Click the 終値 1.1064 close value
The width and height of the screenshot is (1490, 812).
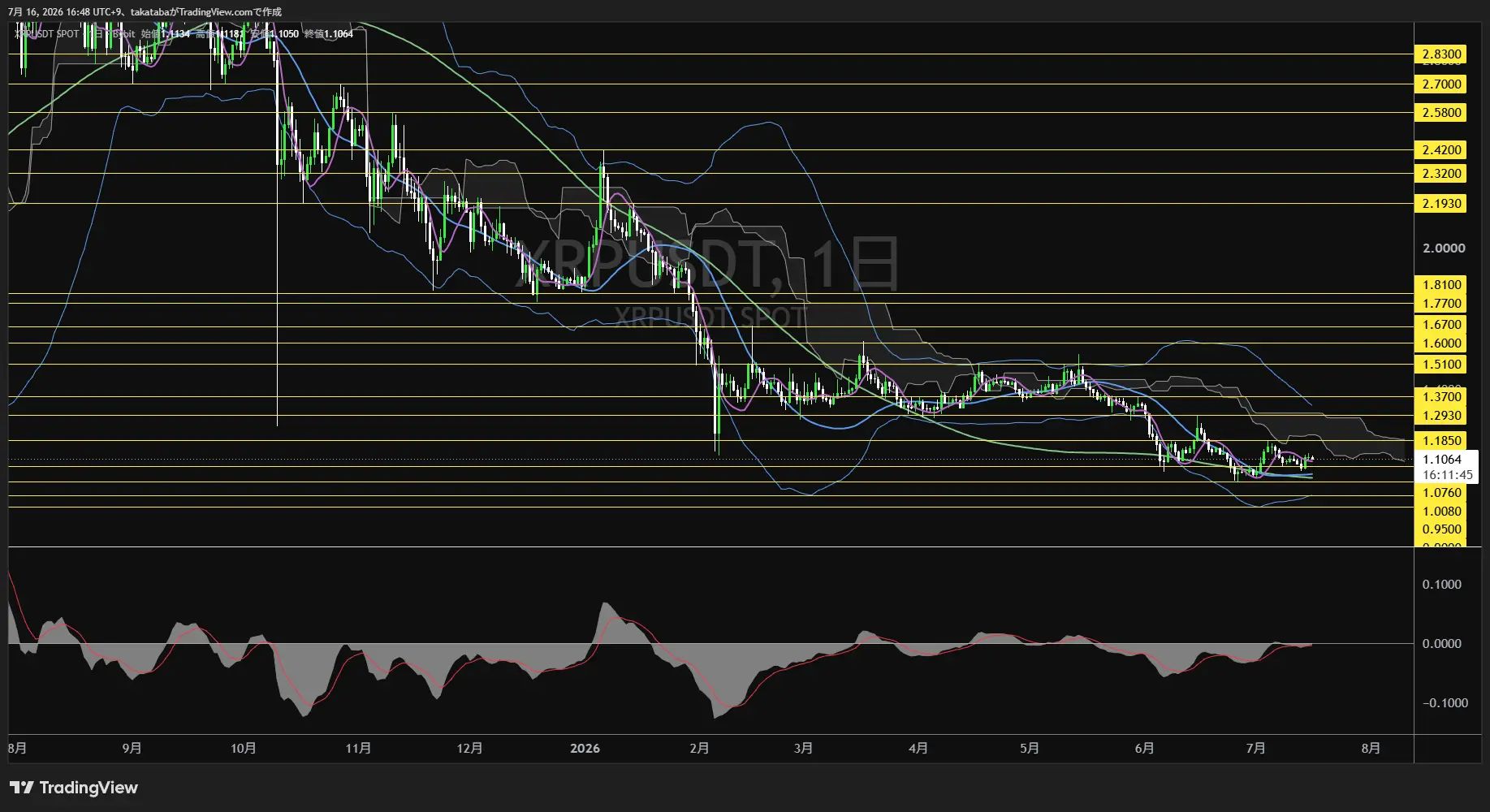pyautogui.click(x=328, y=33)
